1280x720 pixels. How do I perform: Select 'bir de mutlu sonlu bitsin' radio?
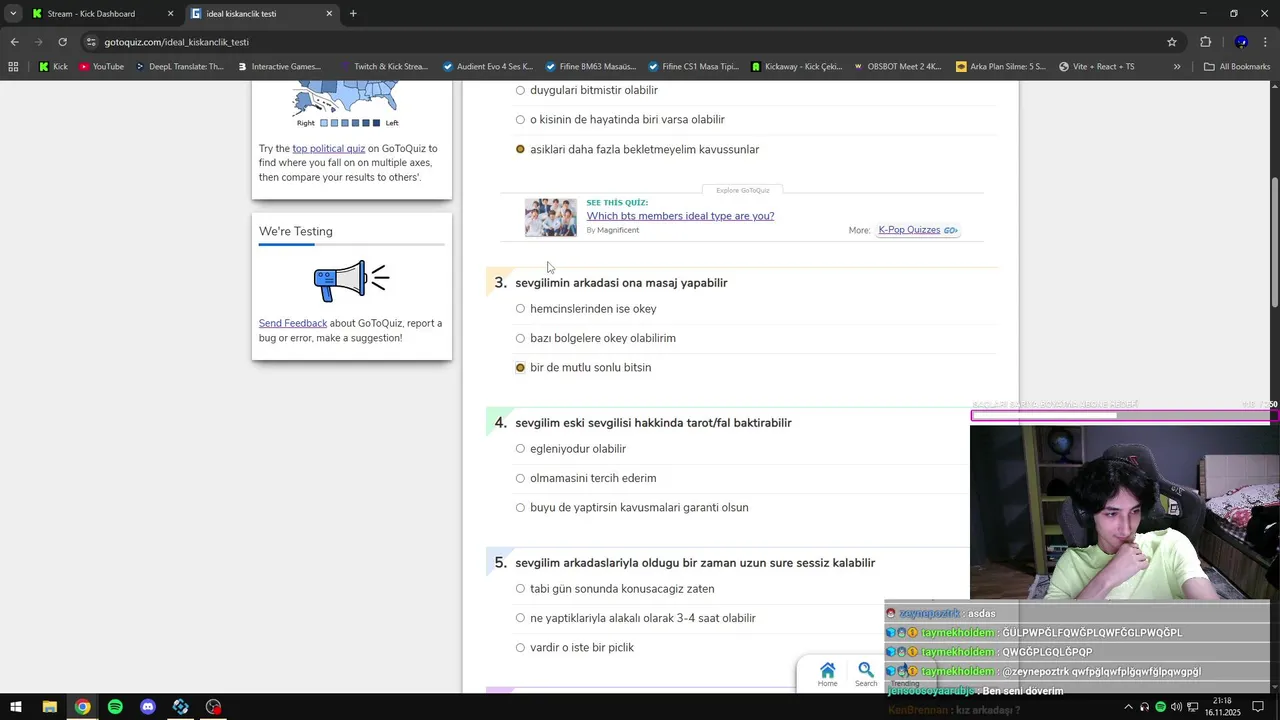click(x=520, y=368)
